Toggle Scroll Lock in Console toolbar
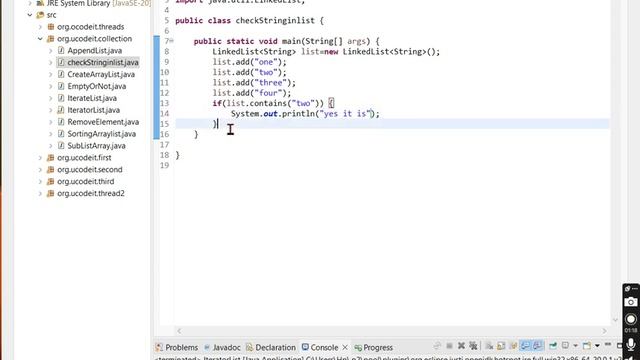The width and height of the screenshot is (640, 360). pos(501,346)
